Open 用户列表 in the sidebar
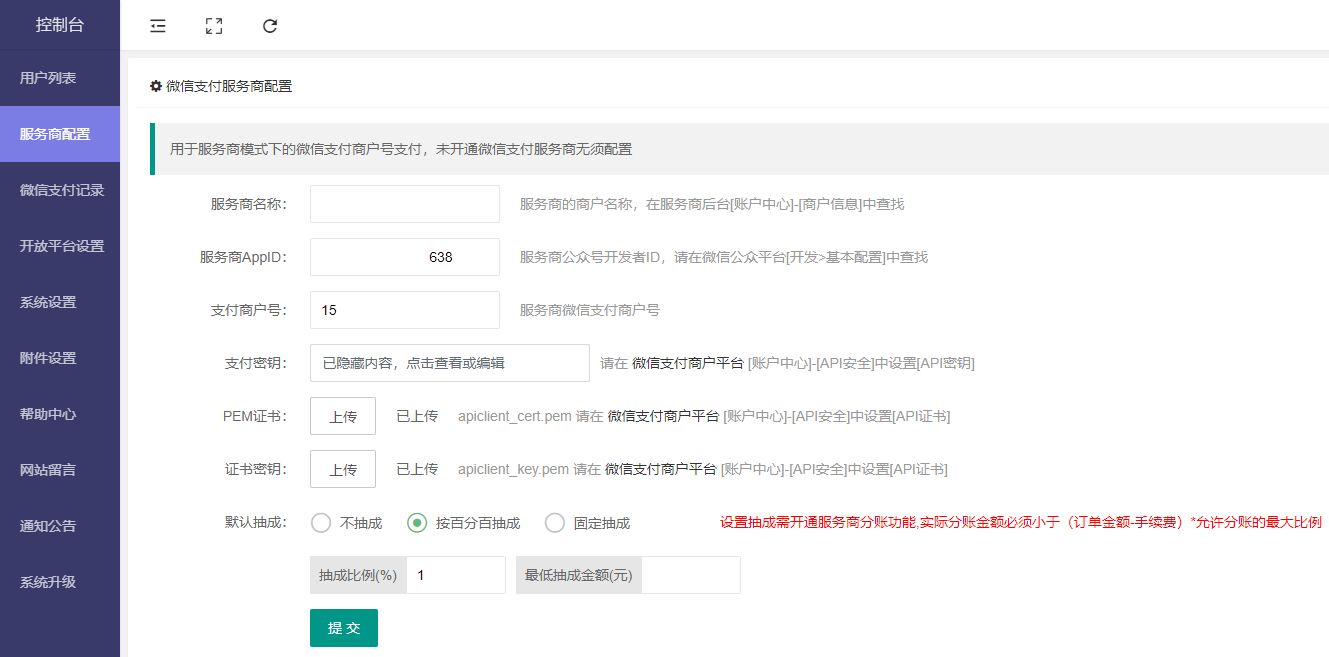This screenshot has height=657, width=1329. click(48, 78)
